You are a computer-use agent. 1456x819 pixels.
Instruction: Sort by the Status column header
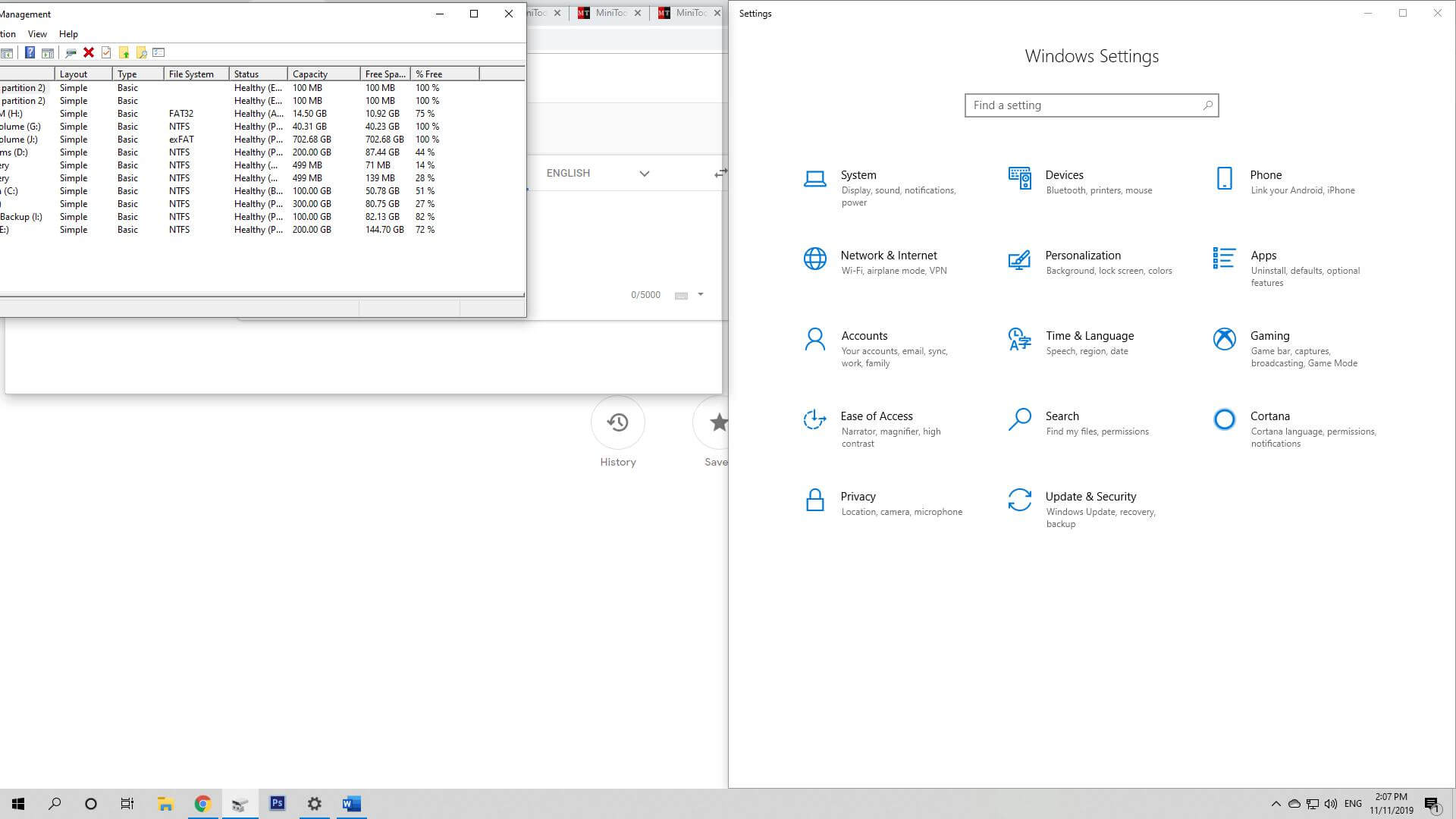258,74
